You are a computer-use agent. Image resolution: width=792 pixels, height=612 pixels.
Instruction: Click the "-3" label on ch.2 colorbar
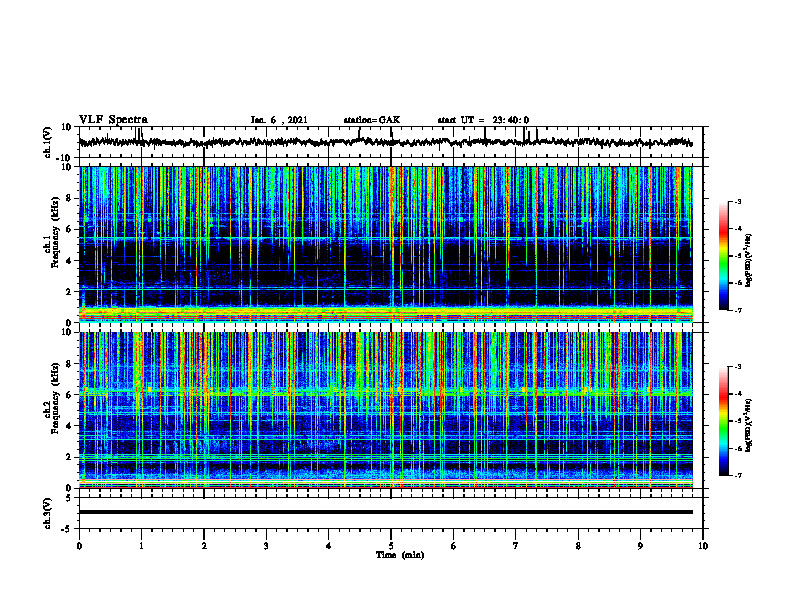pyautogui.click(x=738, y=367)
